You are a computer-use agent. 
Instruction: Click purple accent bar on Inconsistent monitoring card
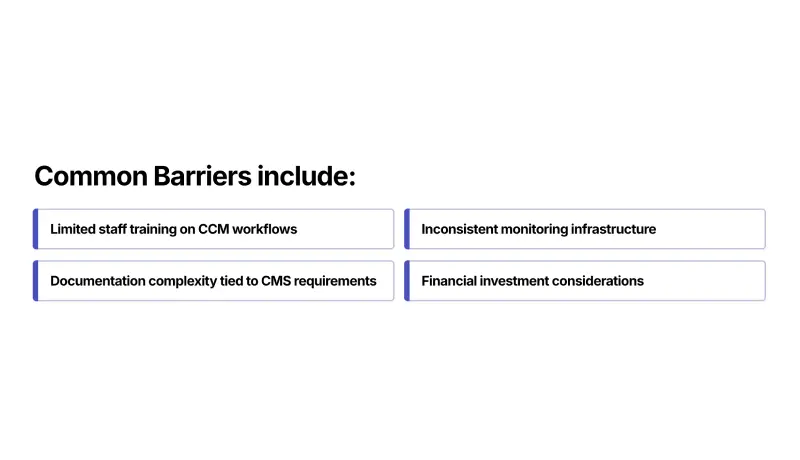(x=407, y=229)
